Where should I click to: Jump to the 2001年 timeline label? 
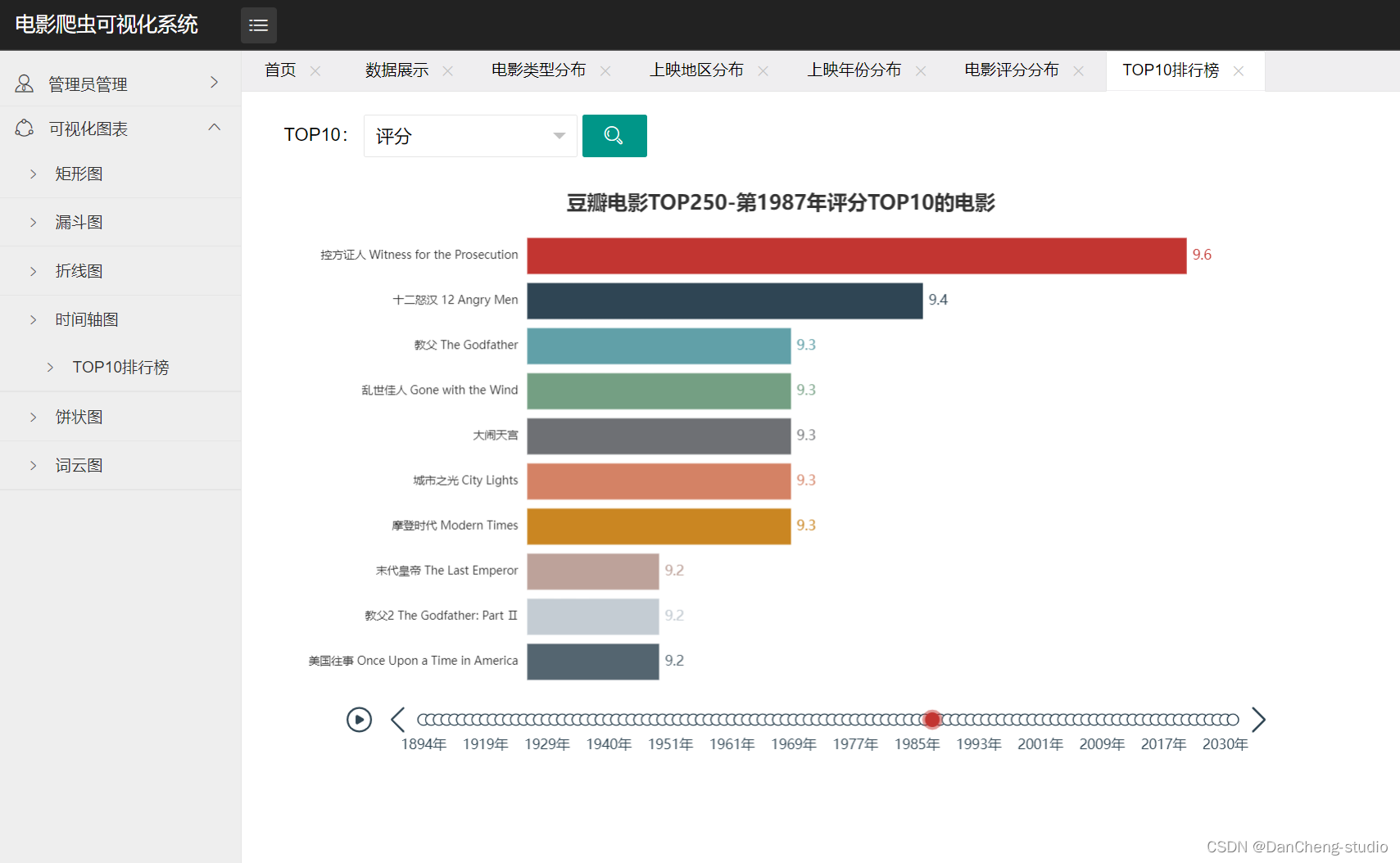tap(1040, 744)
